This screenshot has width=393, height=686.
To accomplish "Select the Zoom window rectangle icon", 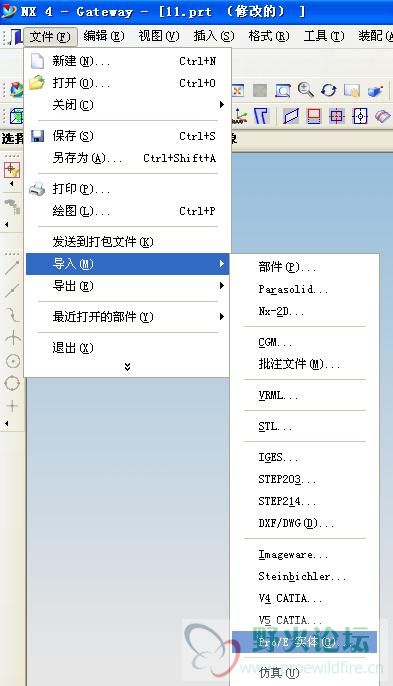I will coord(283,91).
